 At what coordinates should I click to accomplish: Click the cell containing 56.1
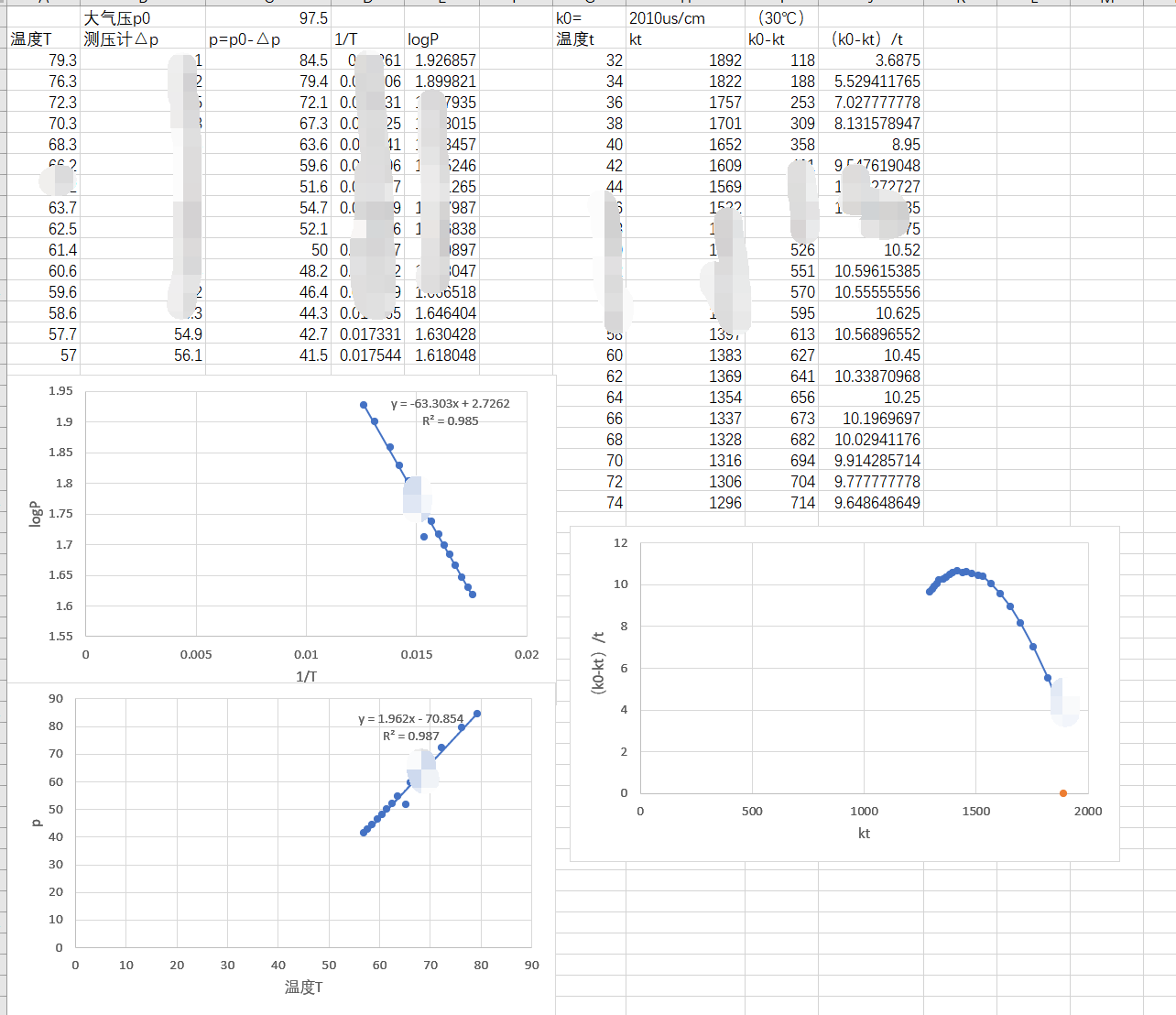coord(188,355)
